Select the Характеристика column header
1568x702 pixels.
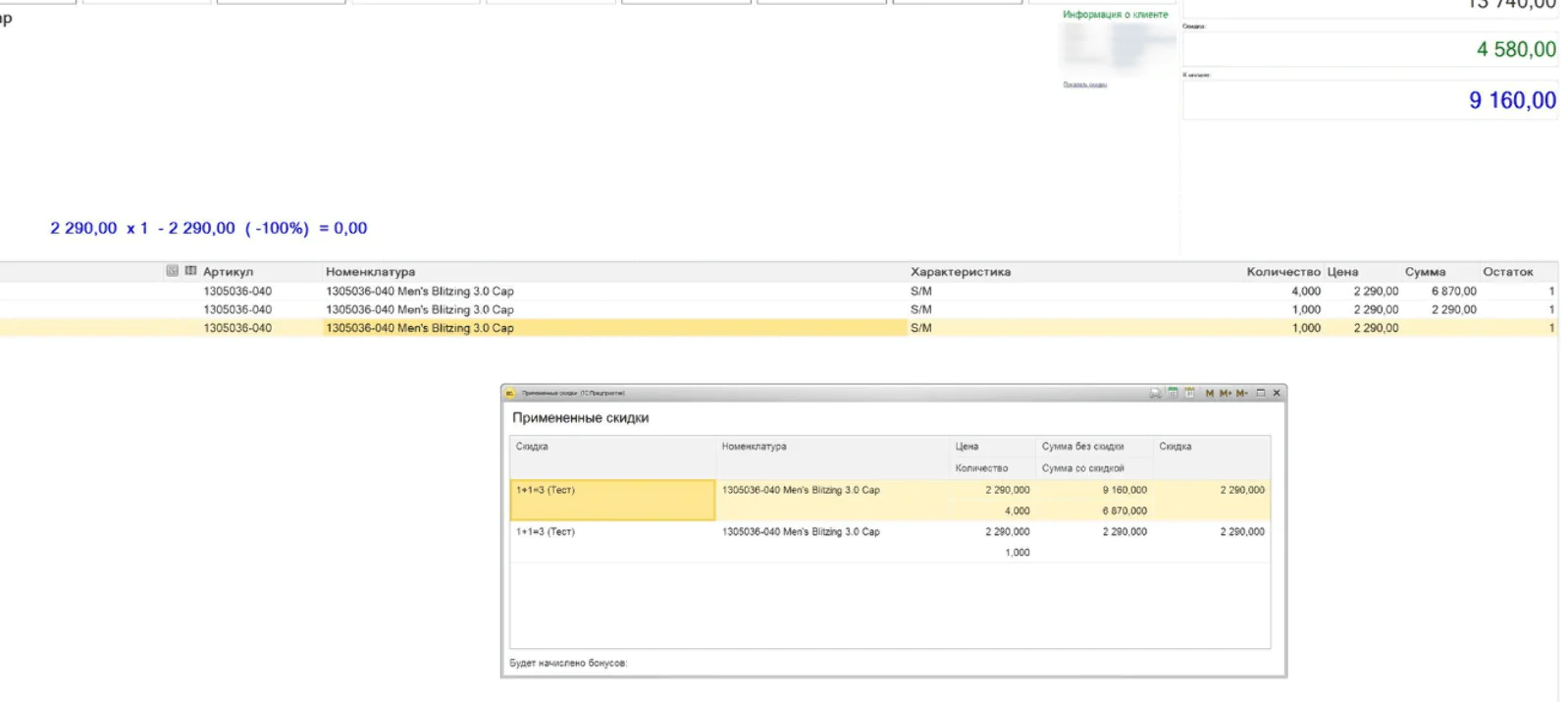pyautogui.click(x=960, y=272)
